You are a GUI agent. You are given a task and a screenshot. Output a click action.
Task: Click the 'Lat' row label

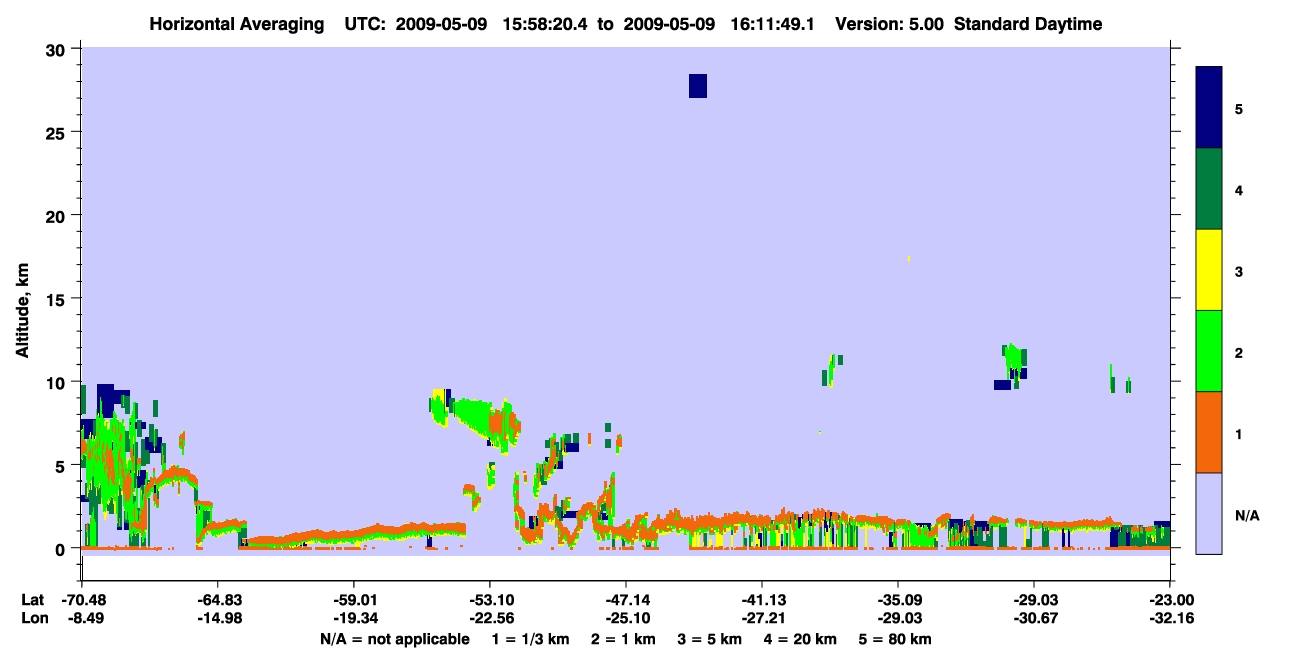pos(32,600)
